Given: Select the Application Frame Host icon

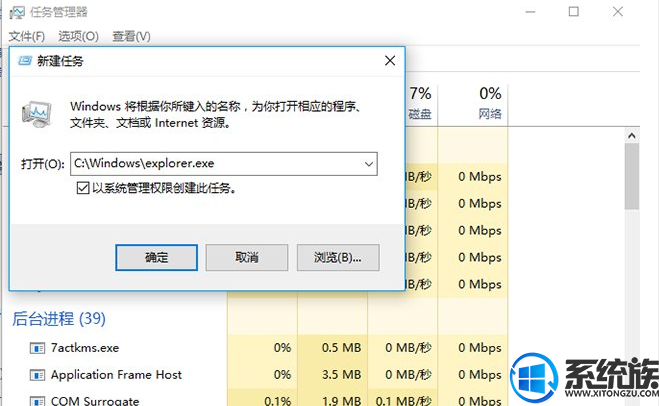Looking at the screenshot, I should click(x=37, y=375).
